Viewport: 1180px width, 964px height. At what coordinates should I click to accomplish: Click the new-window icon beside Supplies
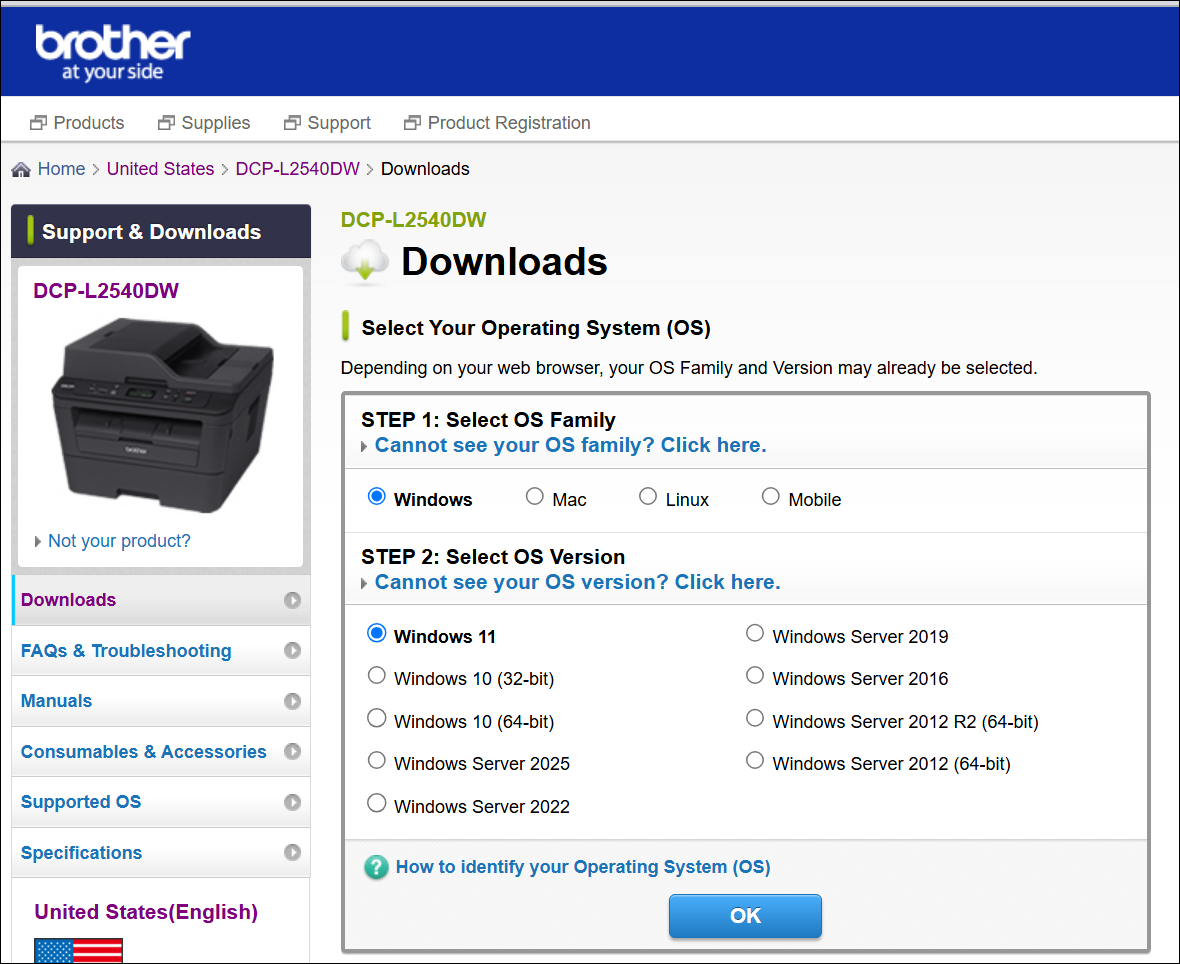pos(166,123)
